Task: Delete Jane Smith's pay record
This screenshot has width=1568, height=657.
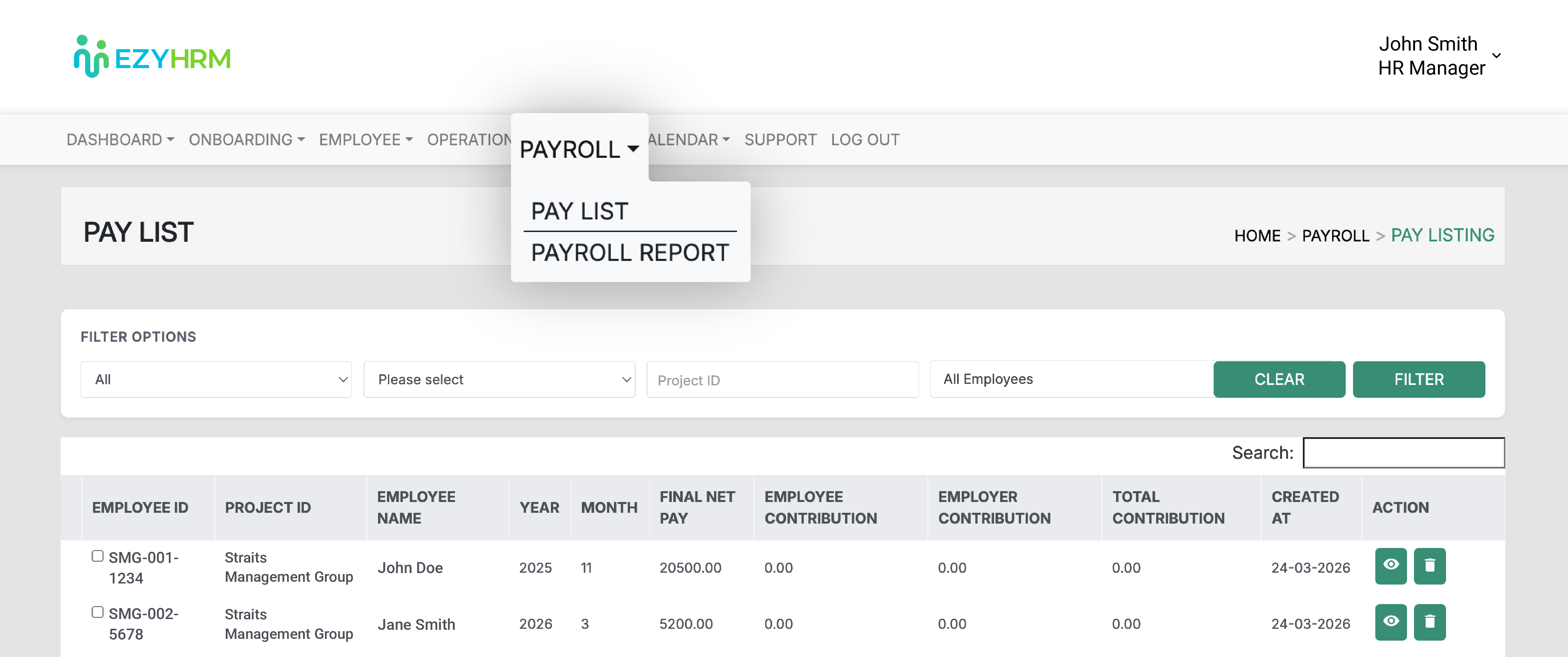Action: coord(1429,622)
